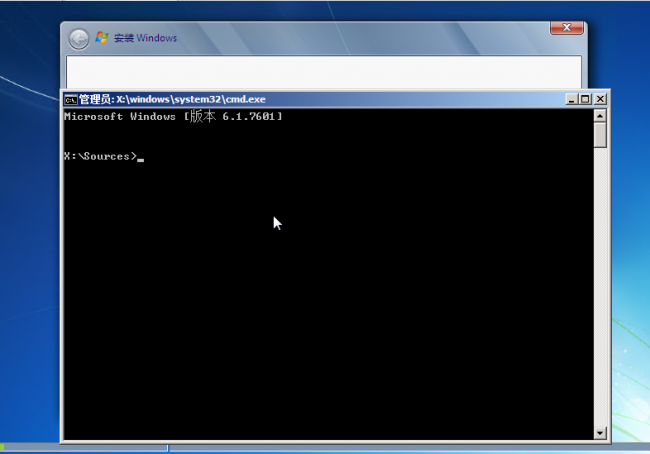Click the X:\Sources> prompt line
The image size is (650, 454).
point(104,156)
